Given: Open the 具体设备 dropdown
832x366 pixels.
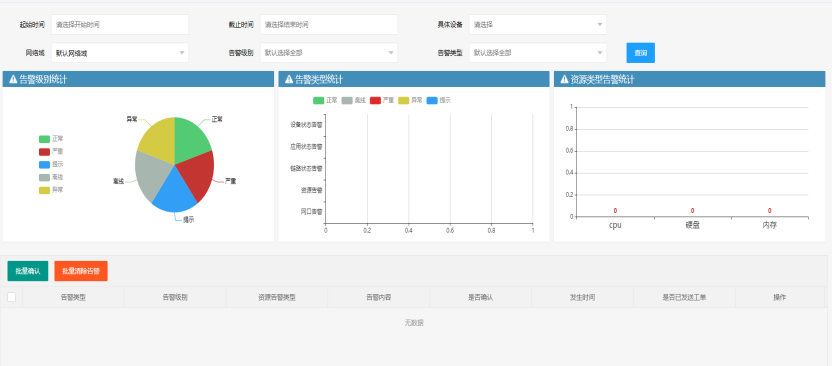Looking at the screenshot, I should pos(538,24).
